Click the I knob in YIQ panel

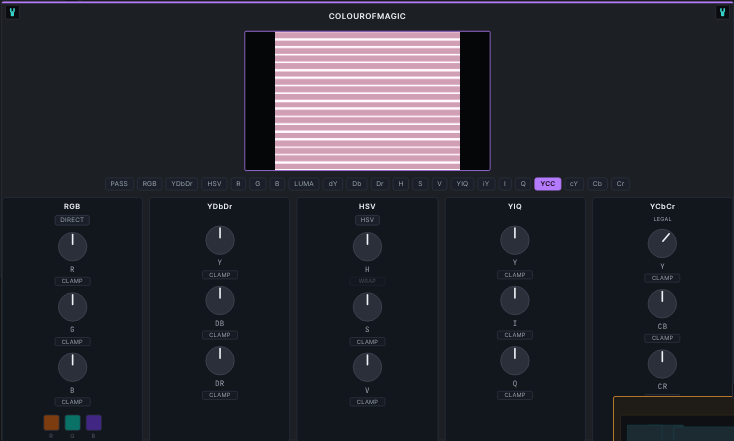click(x=514, y=301)
